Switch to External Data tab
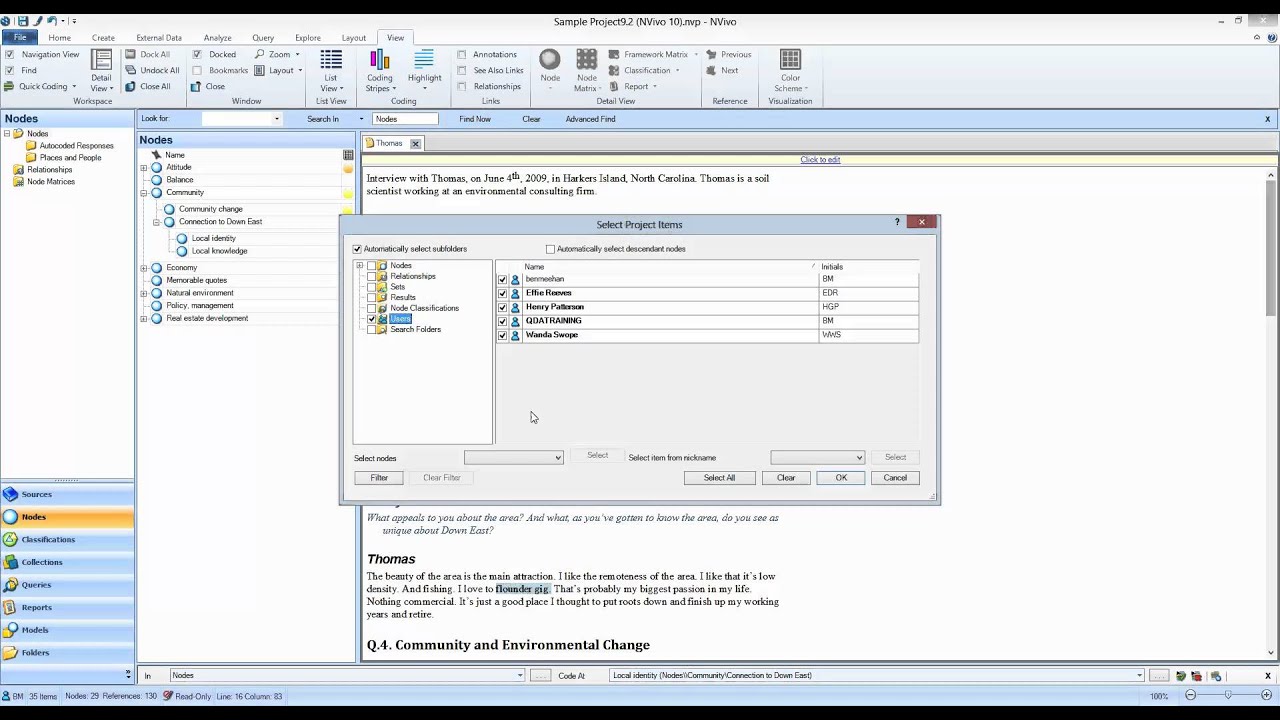Viewport: 1280px width, 720px height. [x=159, y=38]
